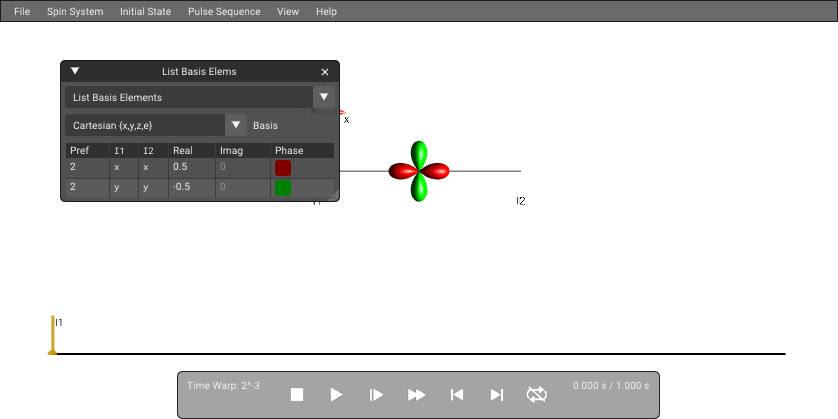Select the Real value -0.5 cell

tap(192, 187)
